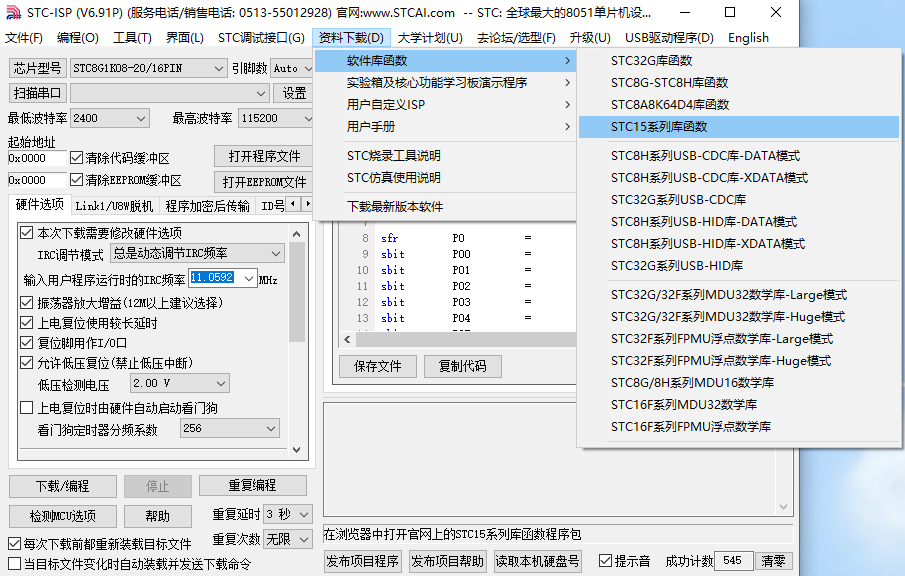
Task: Click the 发布项目程序 button
Action: coord(362,561)
